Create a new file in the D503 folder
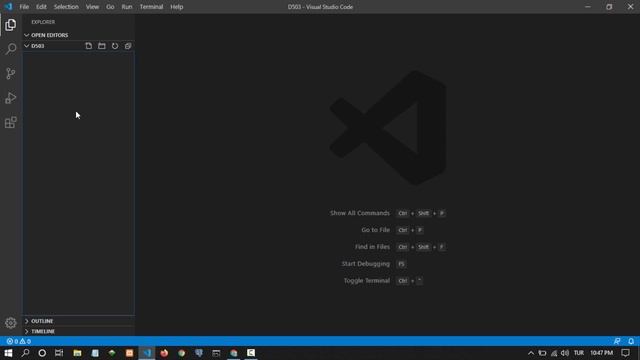This screenshot has width=640, height=360. coord(89,46)
